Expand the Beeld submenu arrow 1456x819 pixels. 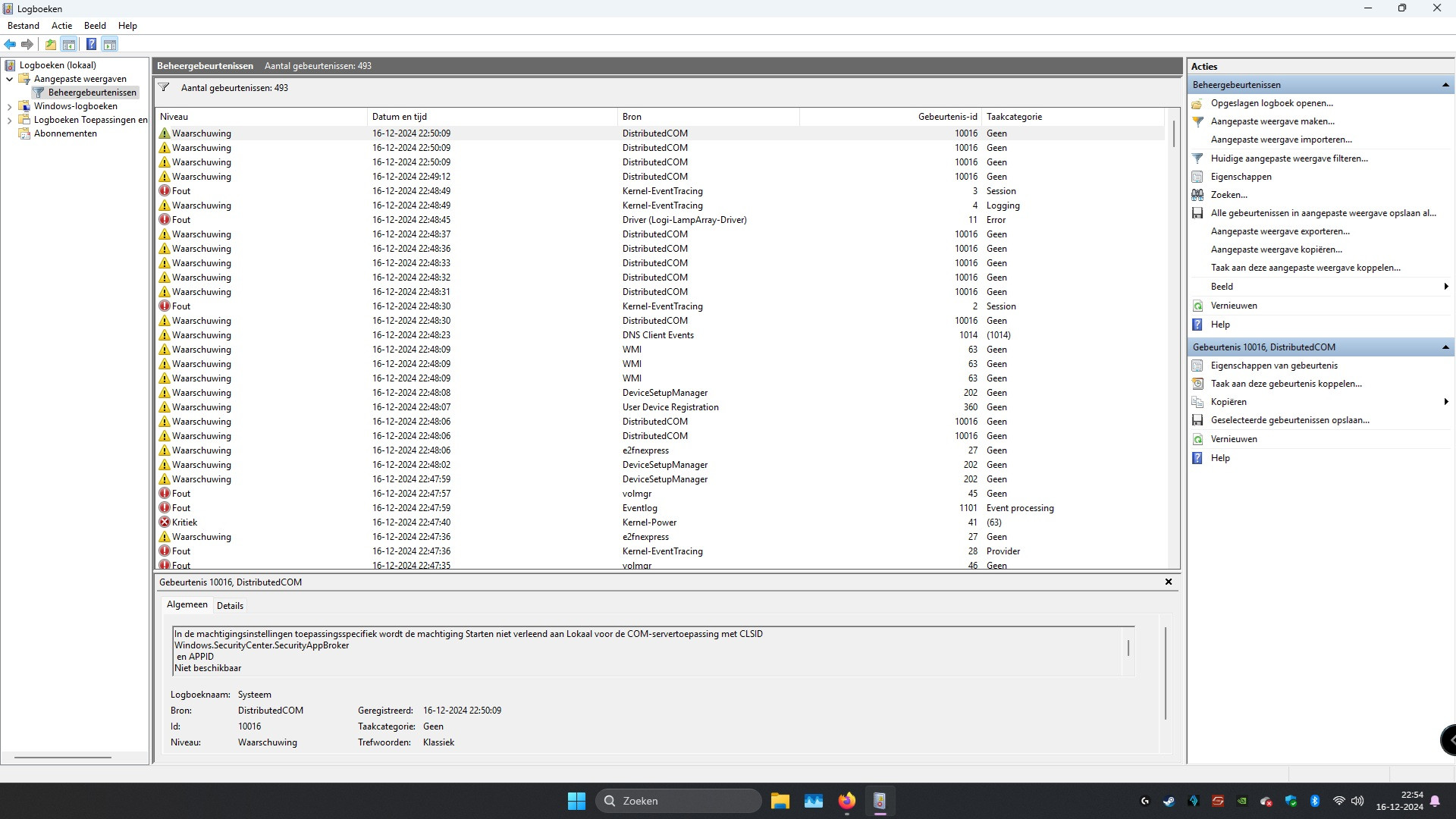click(x=1446, y=287)
